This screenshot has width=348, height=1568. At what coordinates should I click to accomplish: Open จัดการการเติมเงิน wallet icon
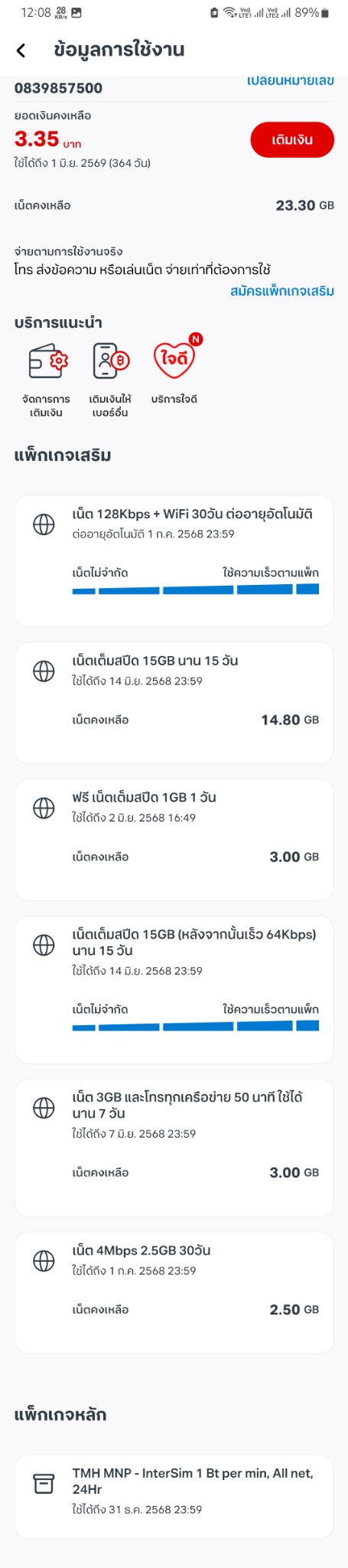coord(48,361)
